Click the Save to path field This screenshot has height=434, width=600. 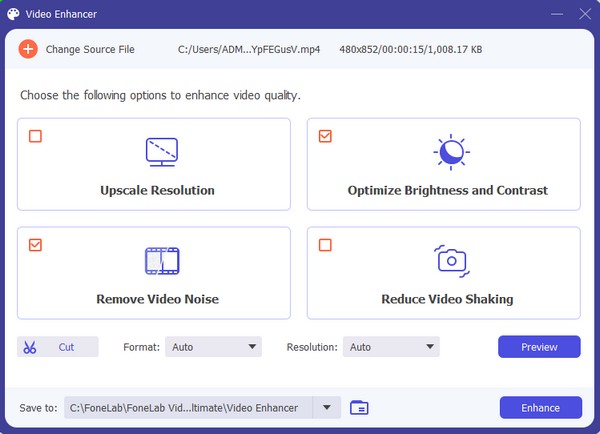[x=188, y=408]
